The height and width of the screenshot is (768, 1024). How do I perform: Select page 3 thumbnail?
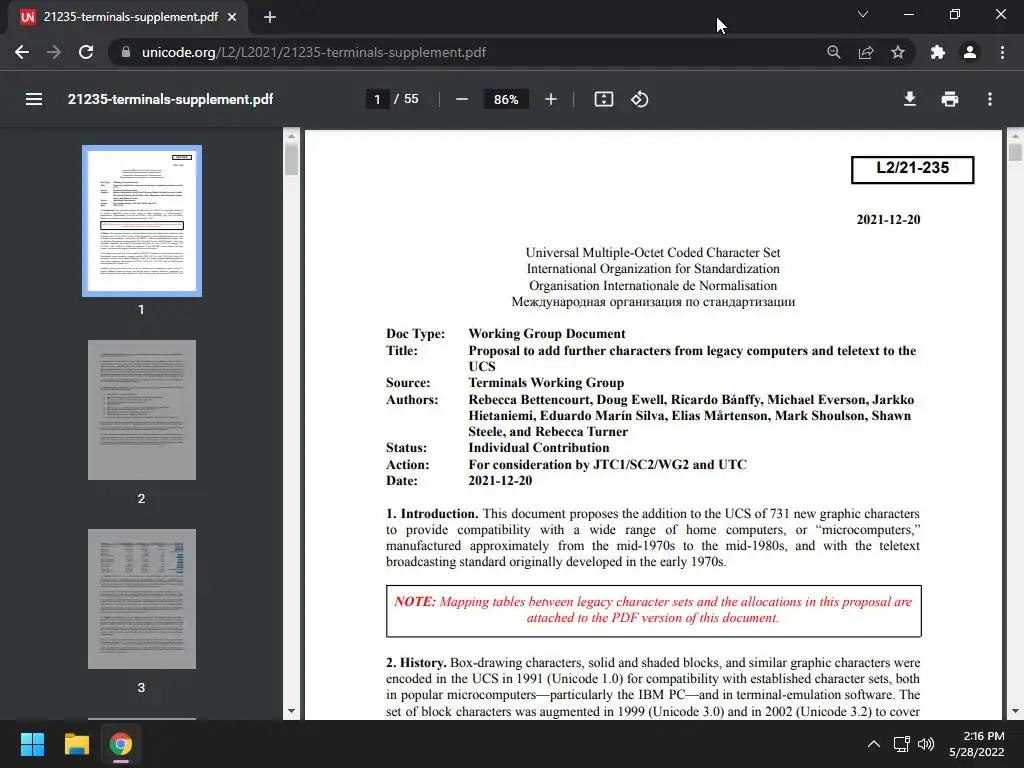[x=142, y=599]
